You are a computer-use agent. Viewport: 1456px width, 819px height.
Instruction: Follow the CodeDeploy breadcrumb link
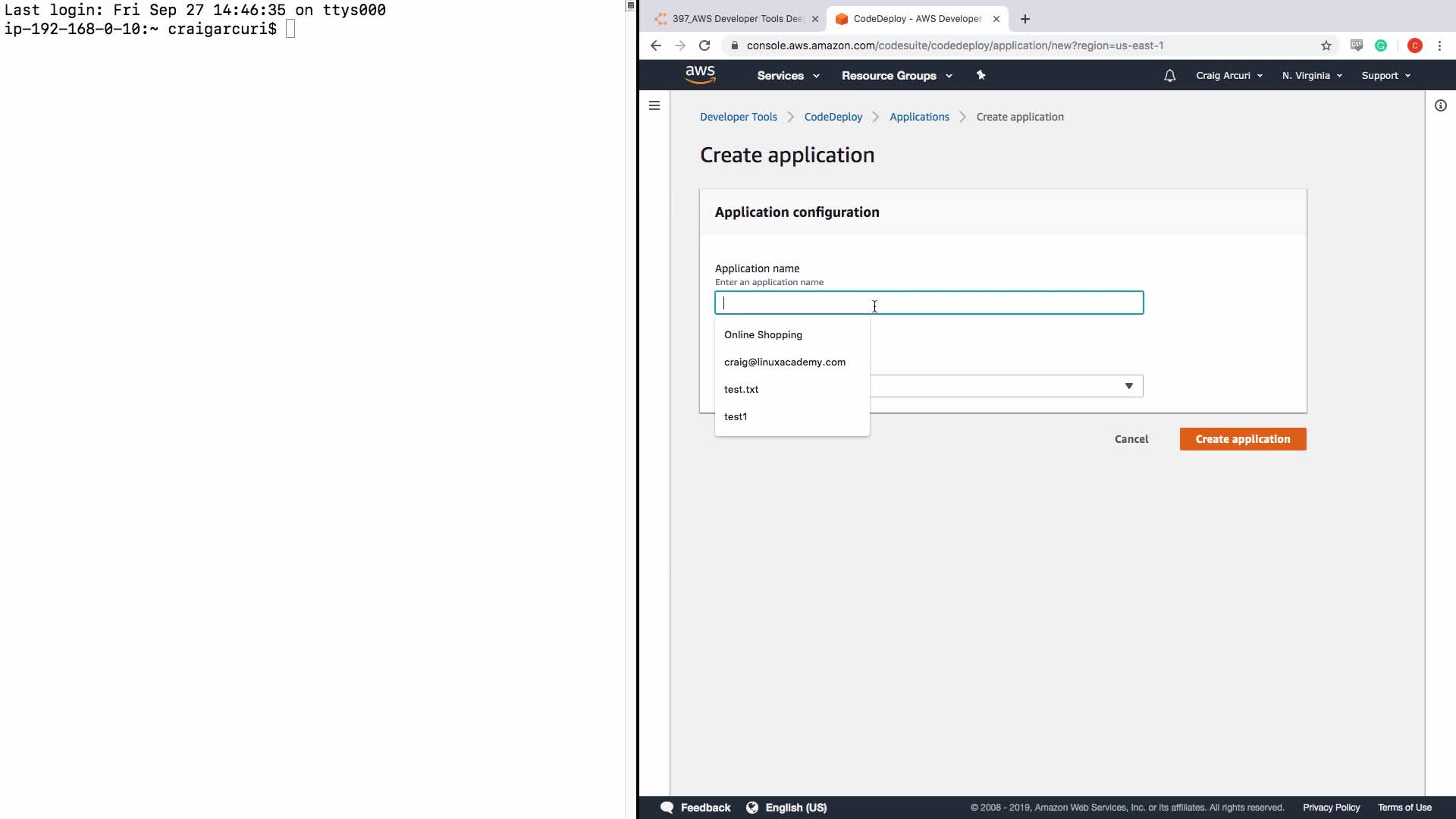point(833,117)
